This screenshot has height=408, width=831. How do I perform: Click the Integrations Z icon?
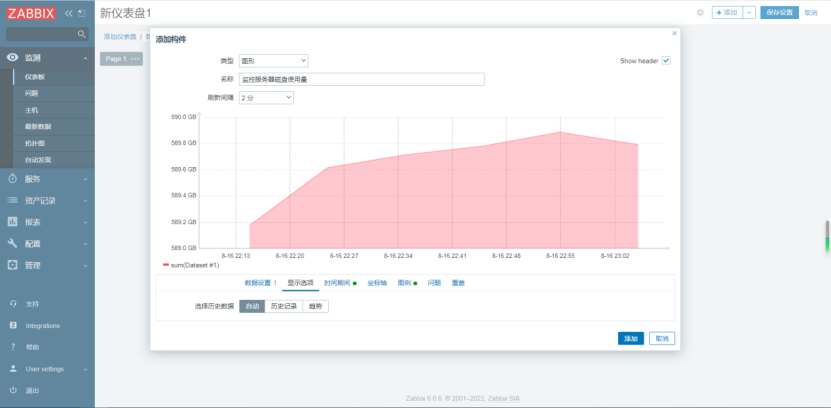coord(13,325)
